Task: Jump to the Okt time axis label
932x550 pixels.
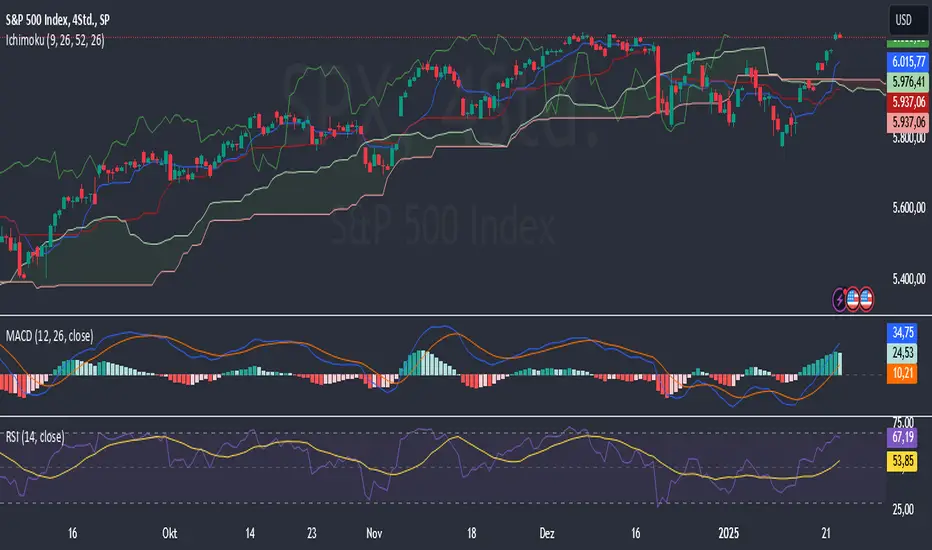Action: coord(169,533)
